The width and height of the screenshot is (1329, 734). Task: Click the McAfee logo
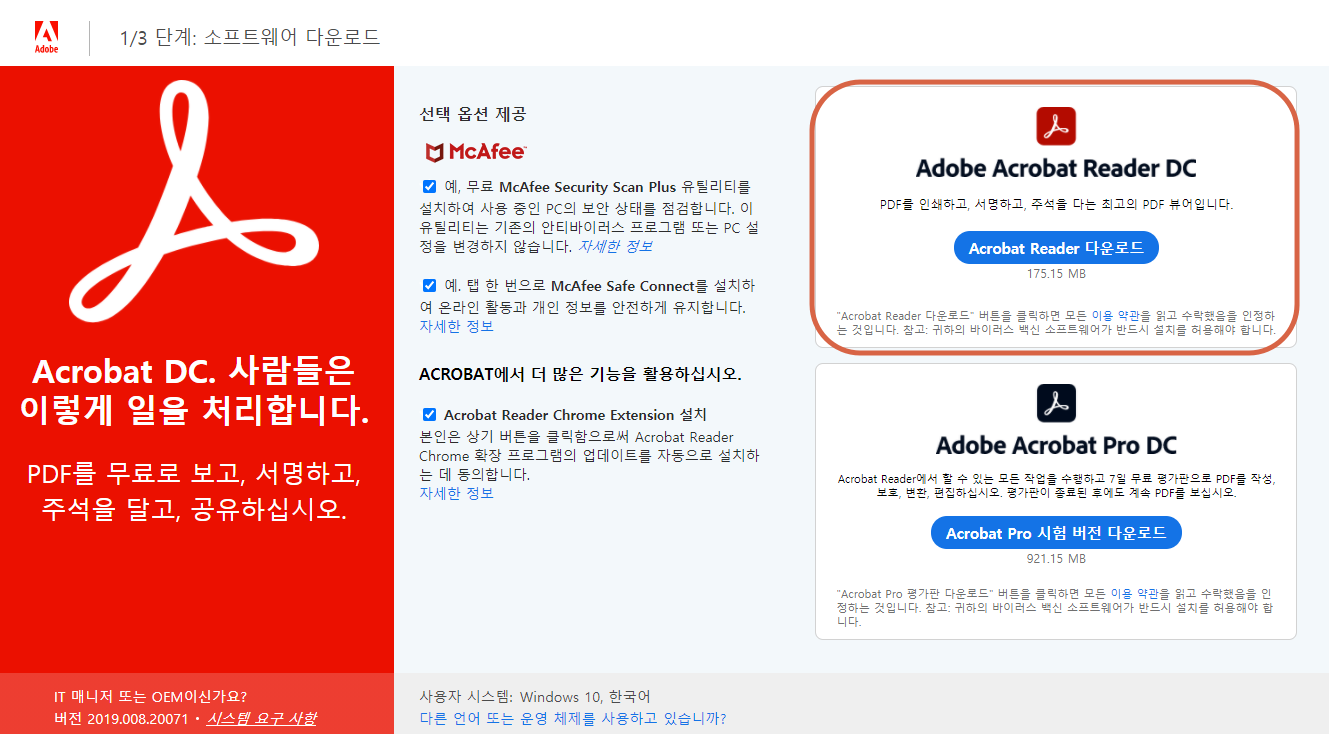click(475, 152)
